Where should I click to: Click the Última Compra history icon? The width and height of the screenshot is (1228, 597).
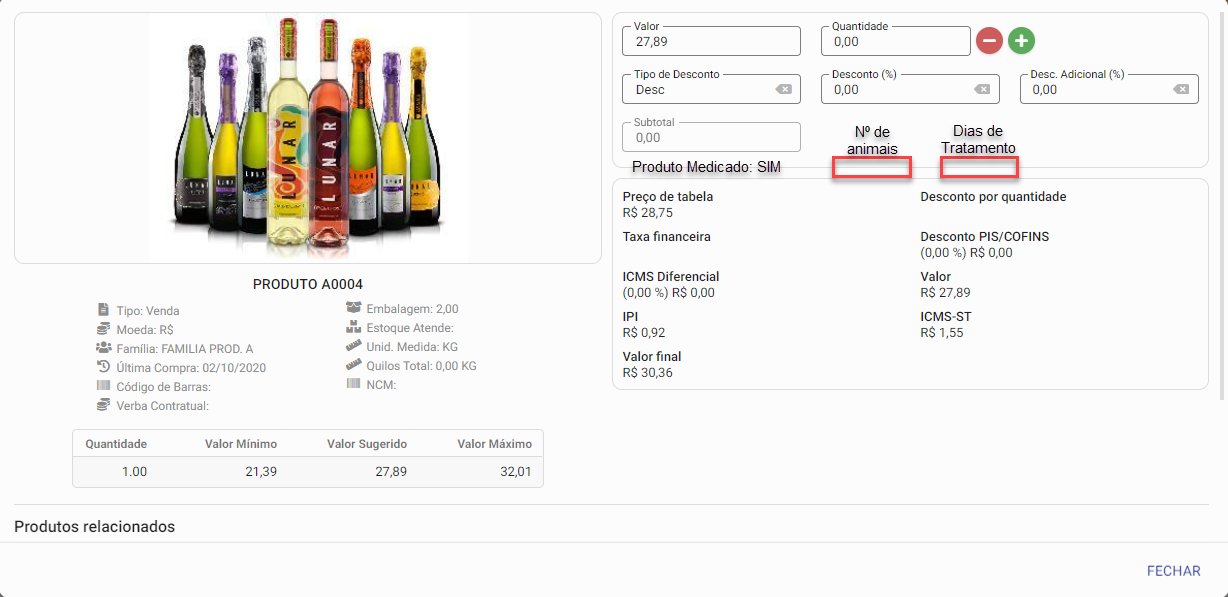click(103, 367)
